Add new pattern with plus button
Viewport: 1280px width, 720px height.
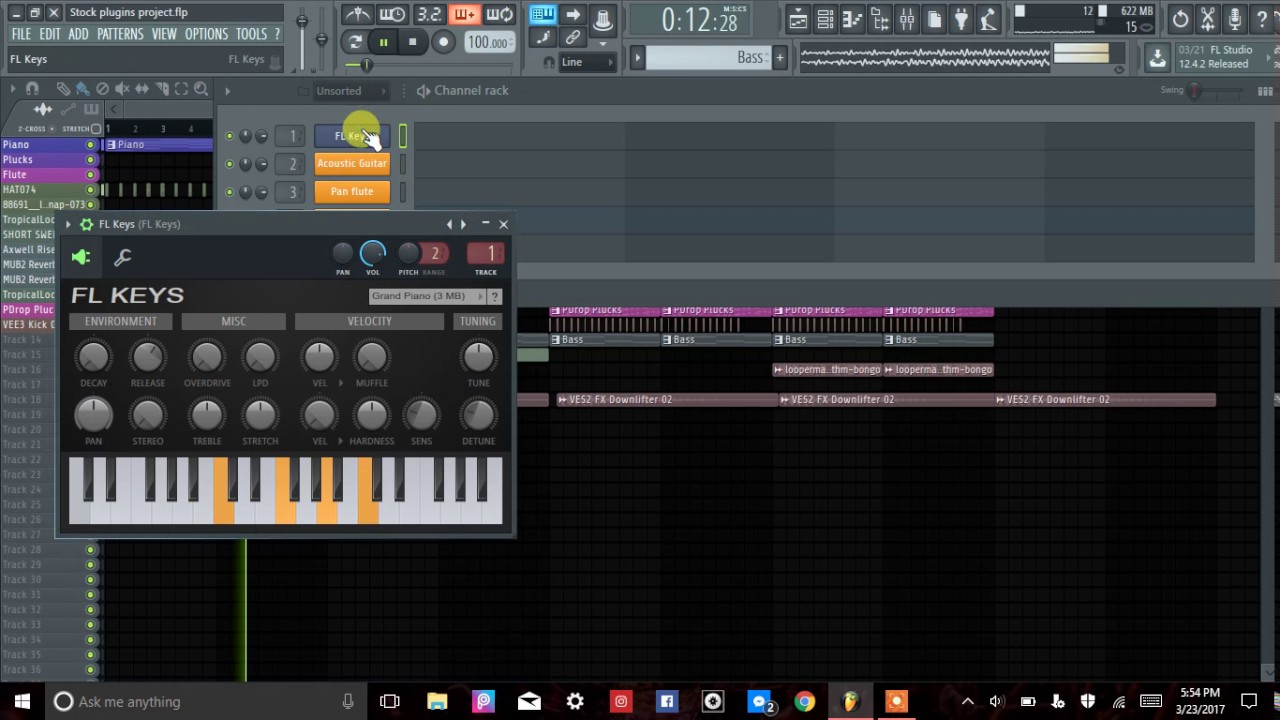pos(780,58)
